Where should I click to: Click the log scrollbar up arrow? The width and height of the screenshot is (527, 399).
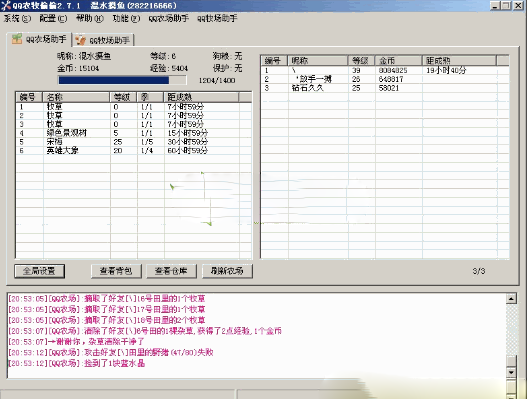click(x=511, y=298)
